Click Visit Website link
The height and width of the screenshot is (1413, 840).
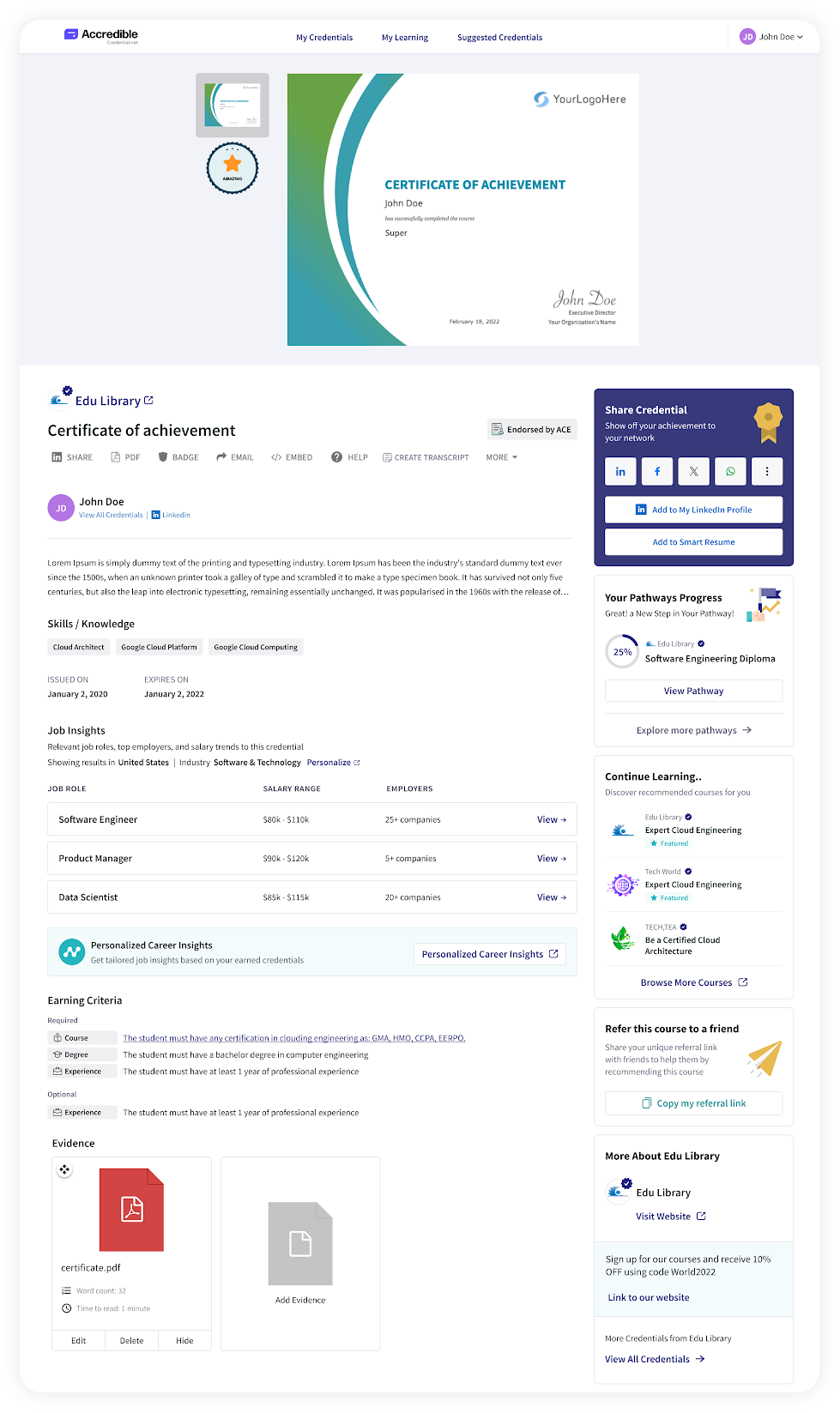670,1217
